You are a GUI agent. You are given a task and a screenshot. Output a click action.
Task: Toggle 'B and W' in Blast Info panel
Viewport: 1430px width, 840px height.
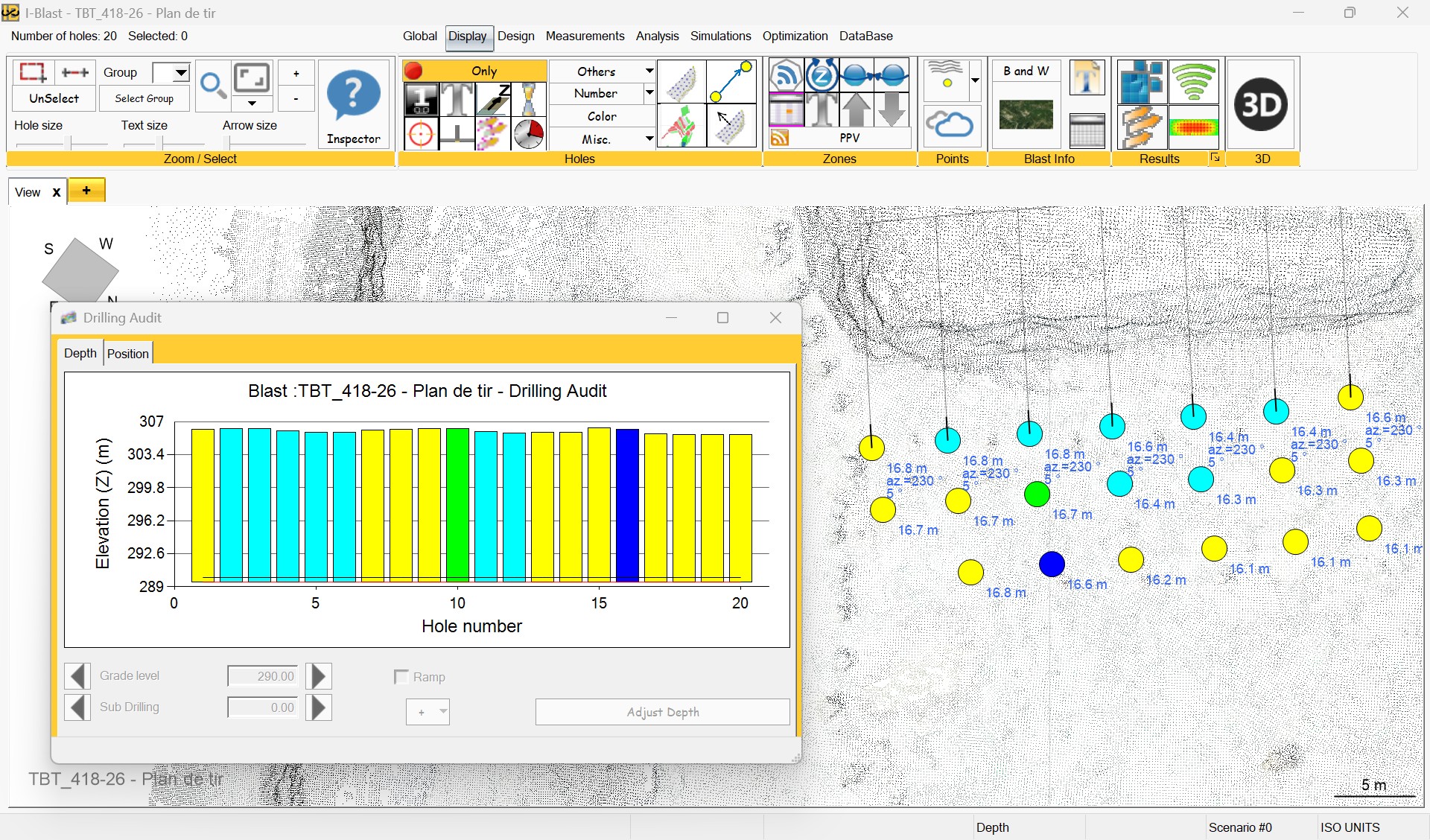(x=1026, y=71)
